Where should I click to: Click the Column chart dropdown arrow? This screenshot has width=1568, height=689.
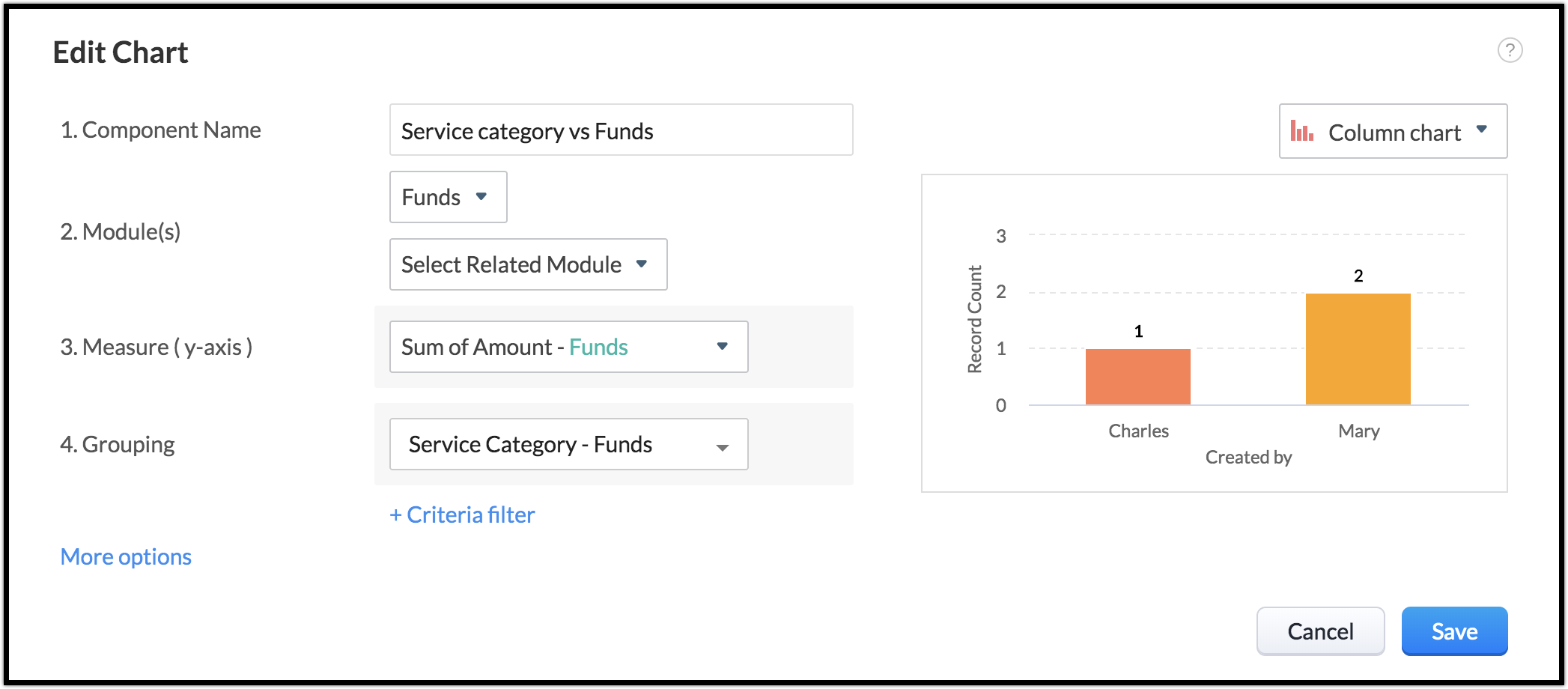(x=1481, y=130)
